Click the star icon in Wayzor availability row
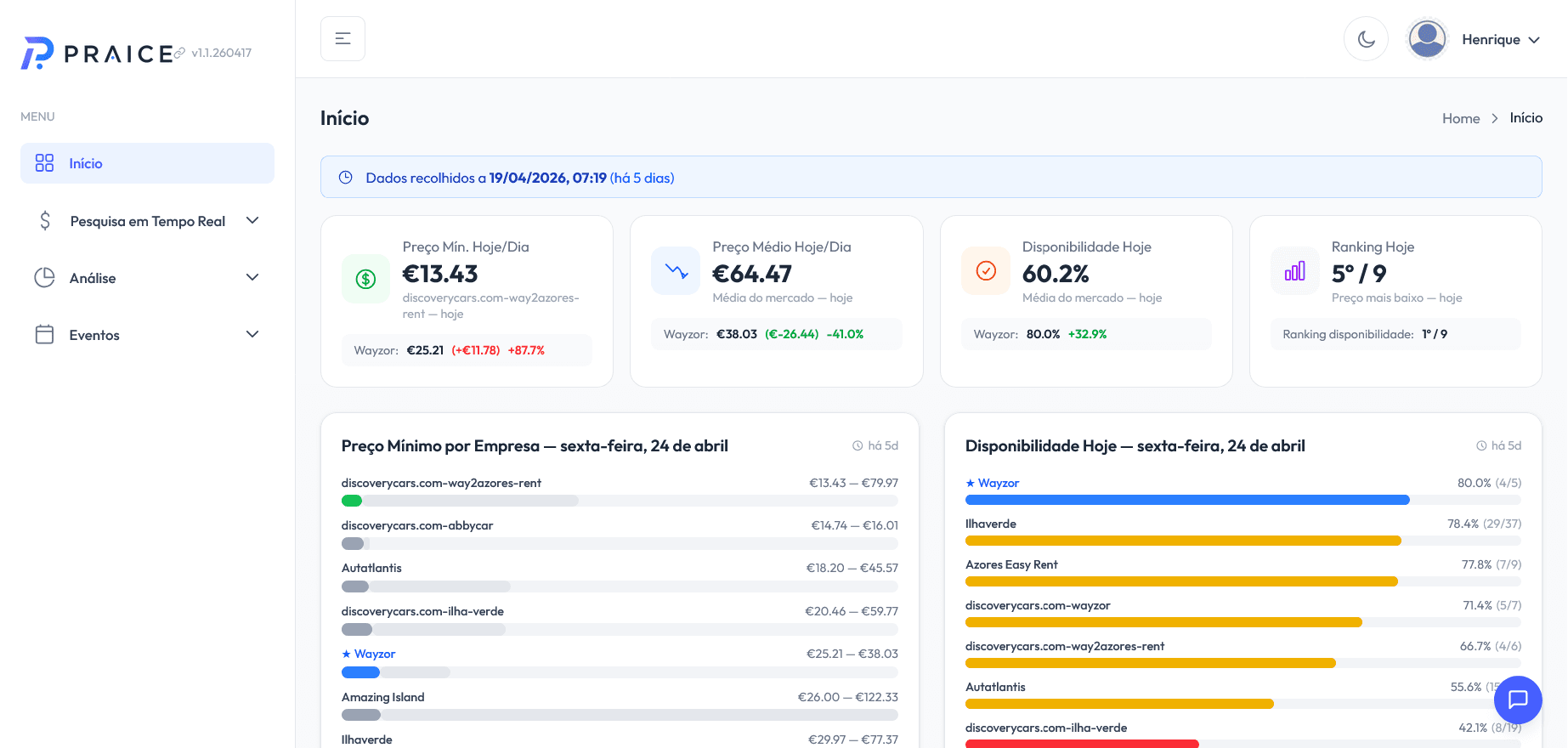Screen dimensions: 1568x748 point(970,483)
